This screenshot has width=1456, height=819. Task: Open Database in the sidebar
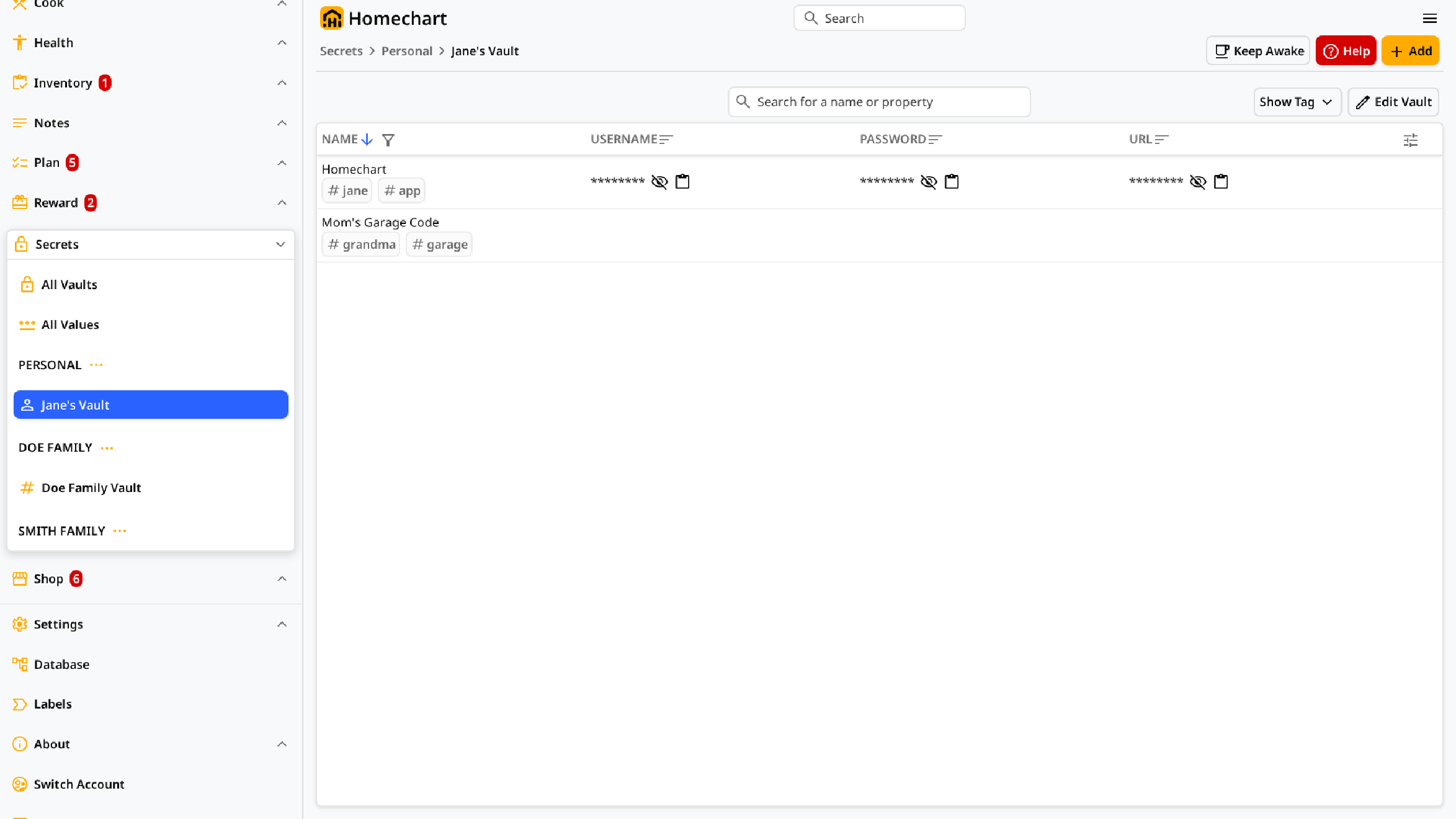(x=61, y=665)
